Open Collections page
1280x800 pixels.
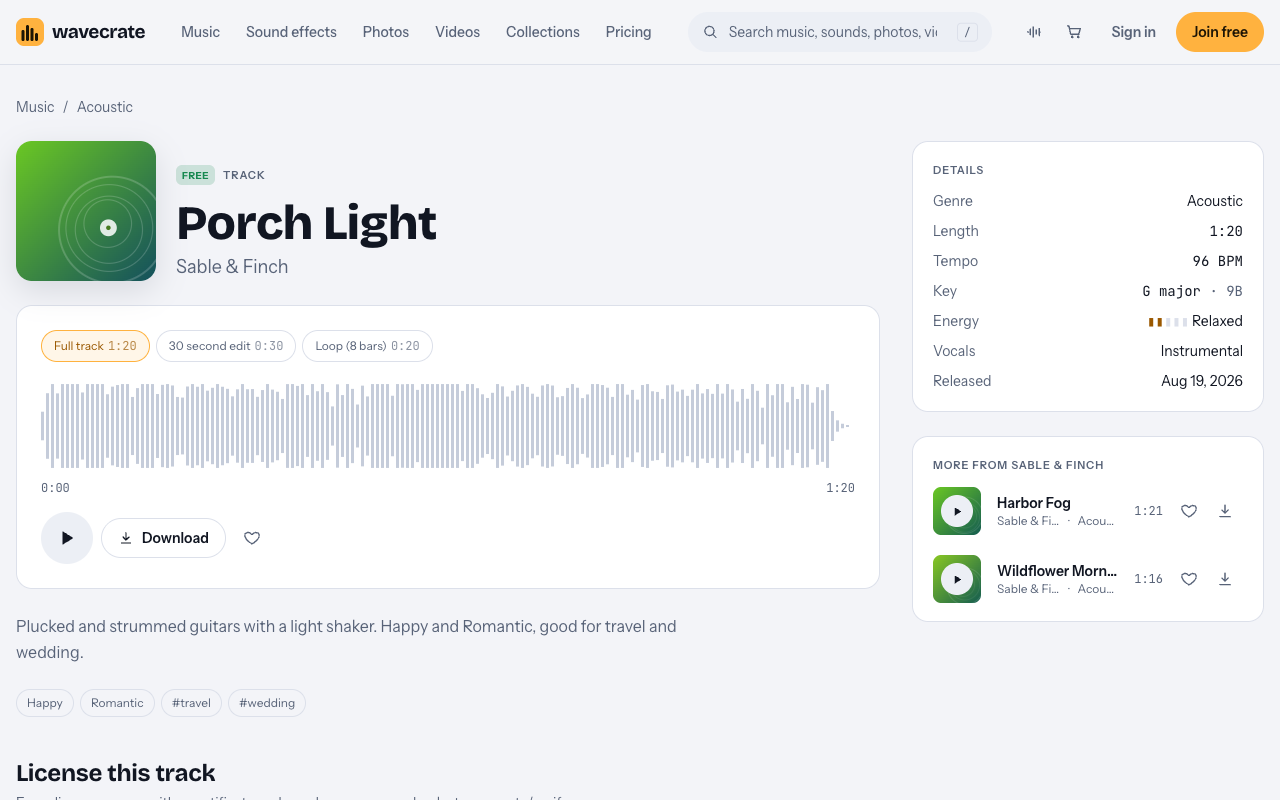point(543,32)
